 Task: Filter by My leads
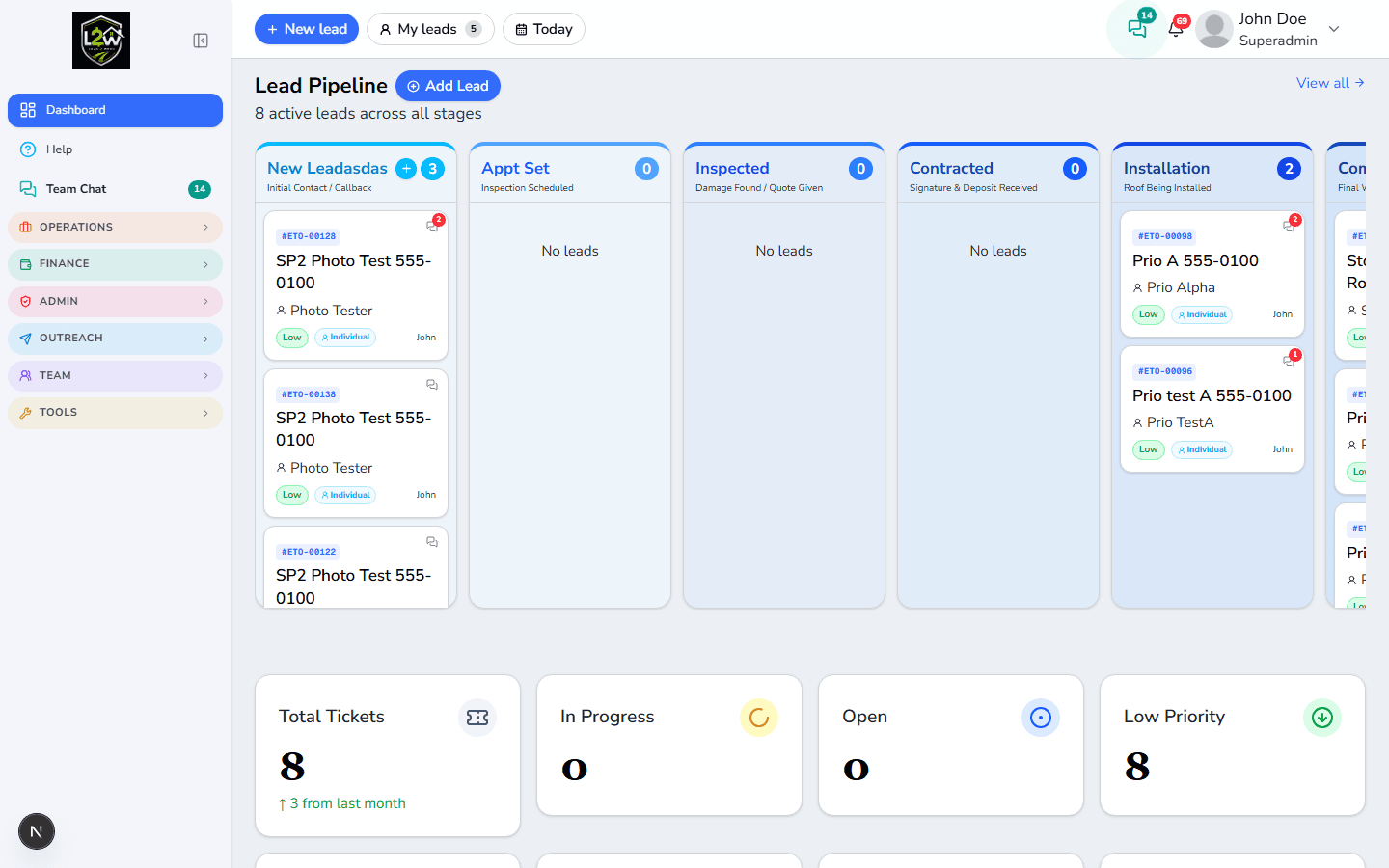tap(430, 29)
